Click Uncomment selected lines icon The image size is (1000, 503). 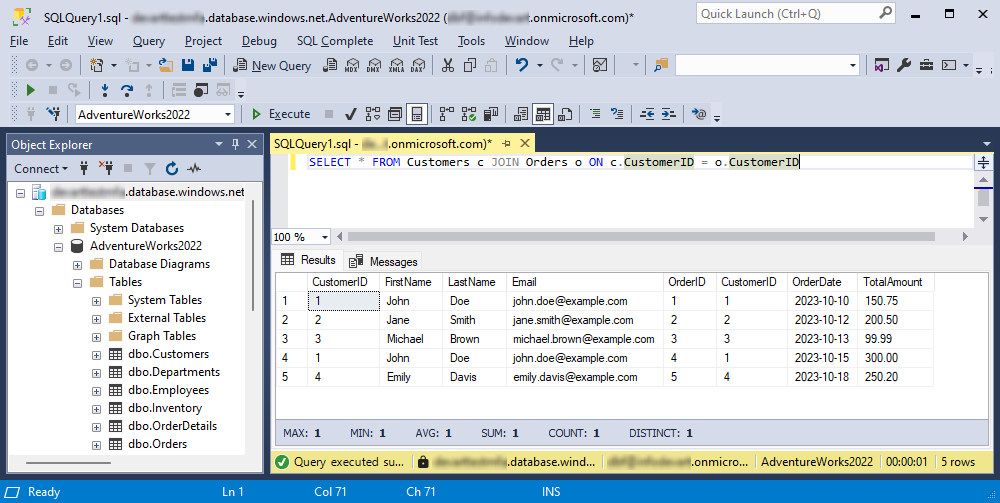coord(617,114)
